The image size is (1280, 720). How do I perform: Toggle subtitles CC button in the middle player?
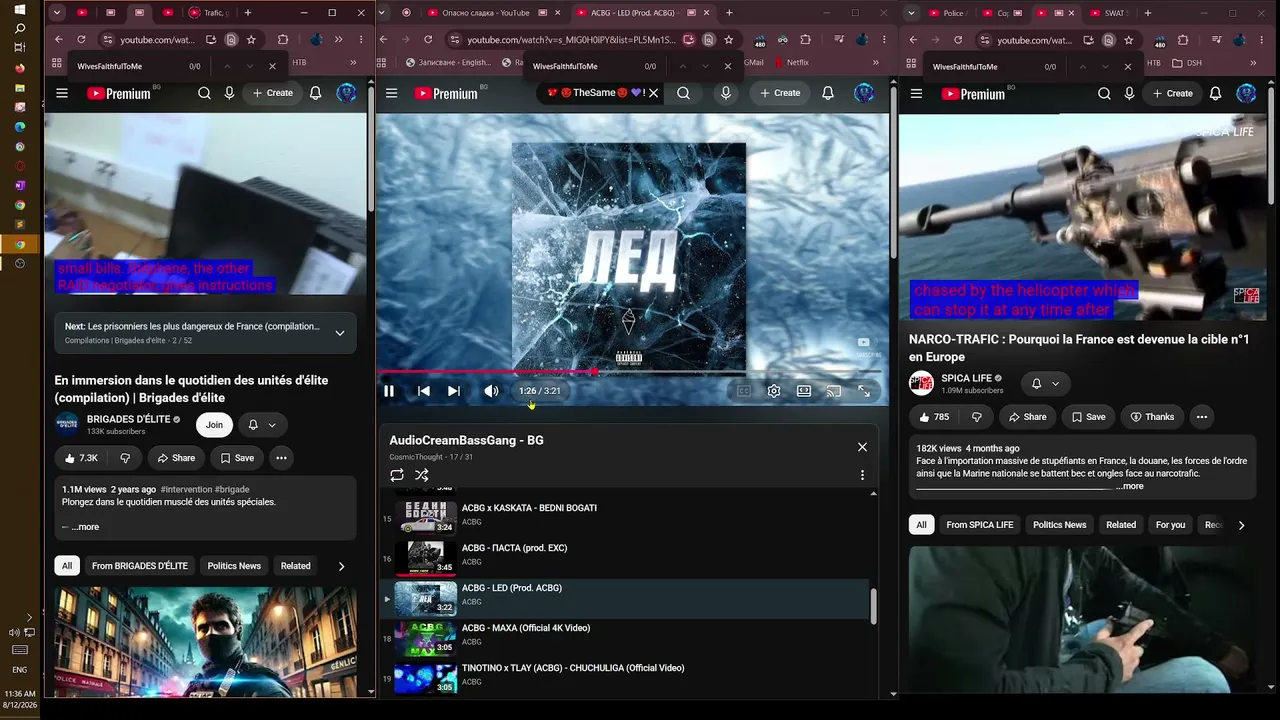pos(744,391)
